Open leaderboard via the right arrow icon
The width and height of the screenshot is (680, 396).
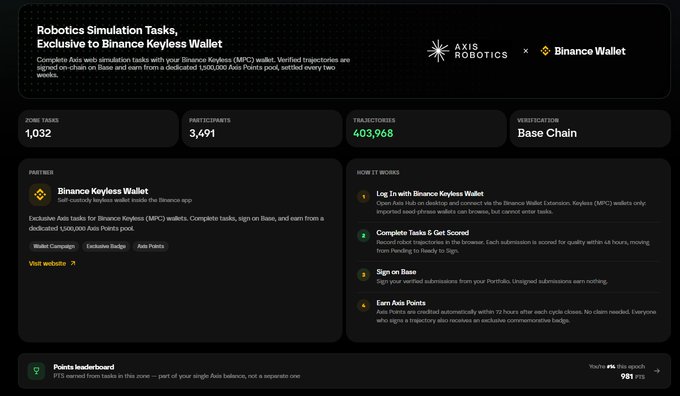[657, 371]
